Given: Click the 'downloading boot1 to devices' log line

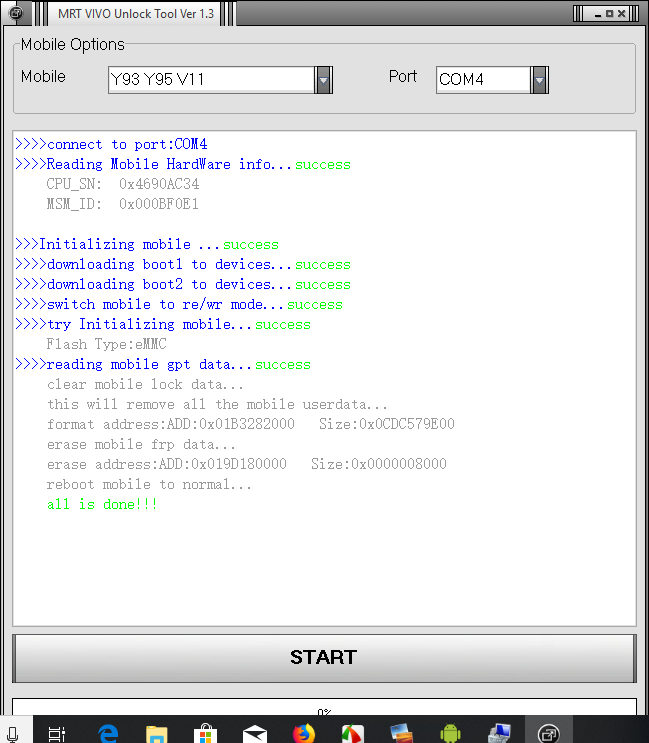Looking at the screenshot, I should 183,264.
